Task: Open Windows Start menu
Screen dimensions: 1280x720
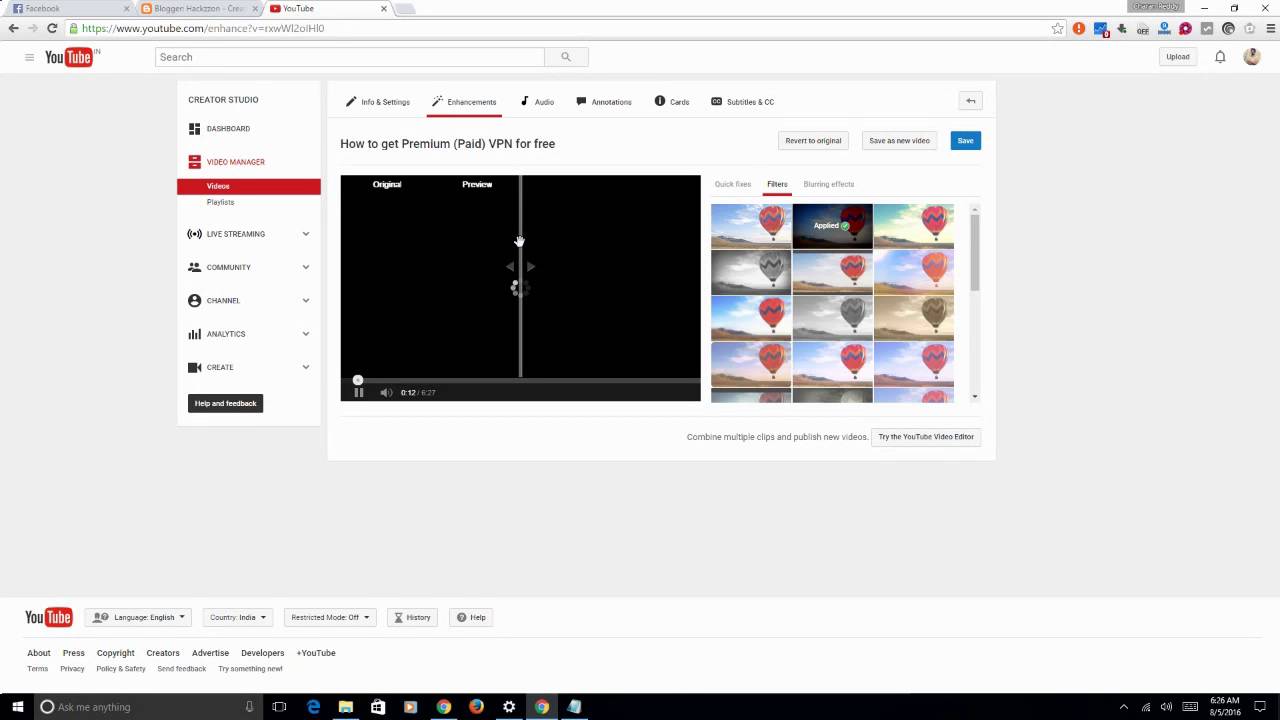Action: click(17, 706)
